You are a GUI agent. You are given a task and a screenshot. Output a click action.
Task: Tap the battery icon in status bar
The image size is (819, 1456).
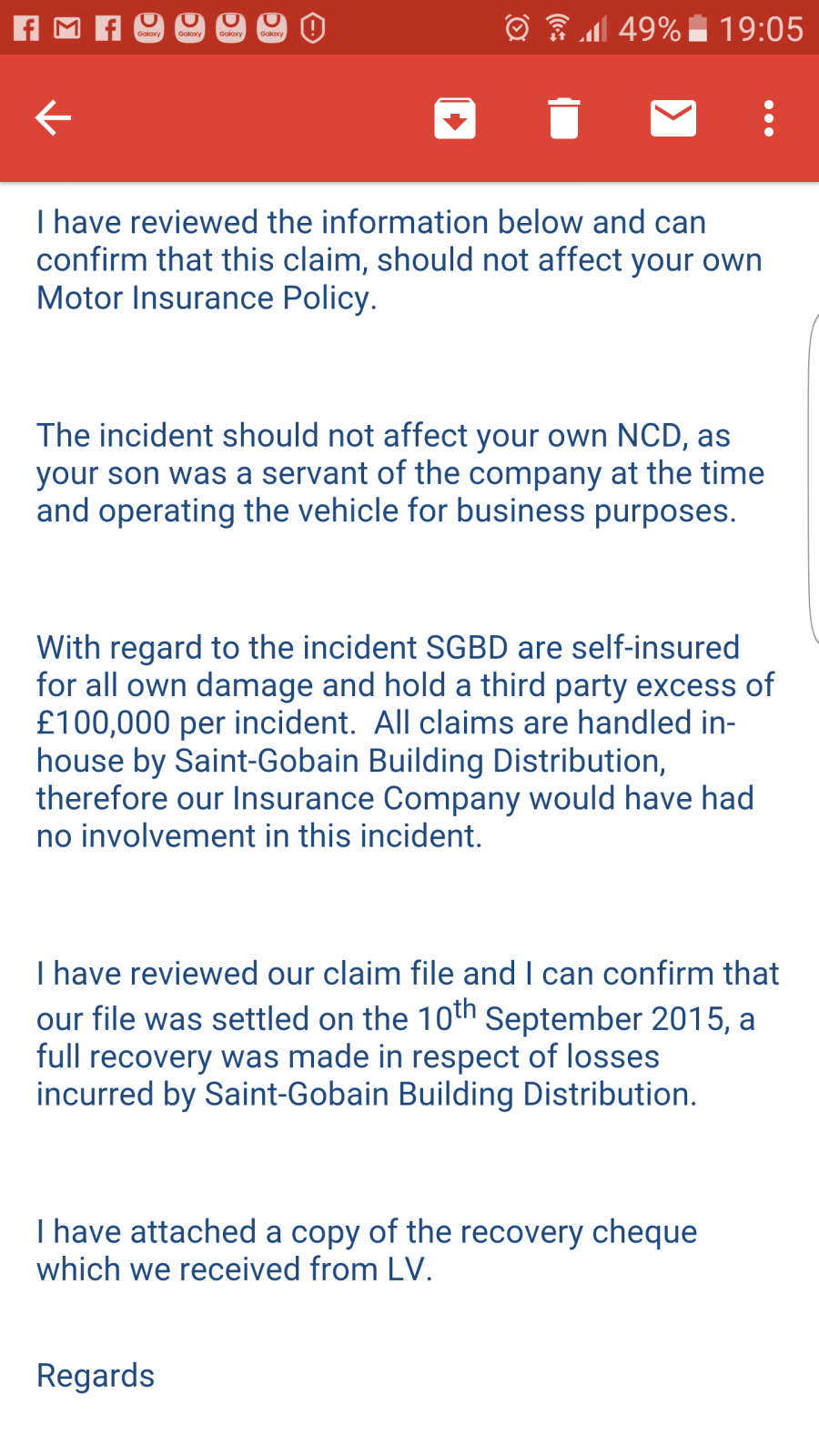(x=698, y=28)
